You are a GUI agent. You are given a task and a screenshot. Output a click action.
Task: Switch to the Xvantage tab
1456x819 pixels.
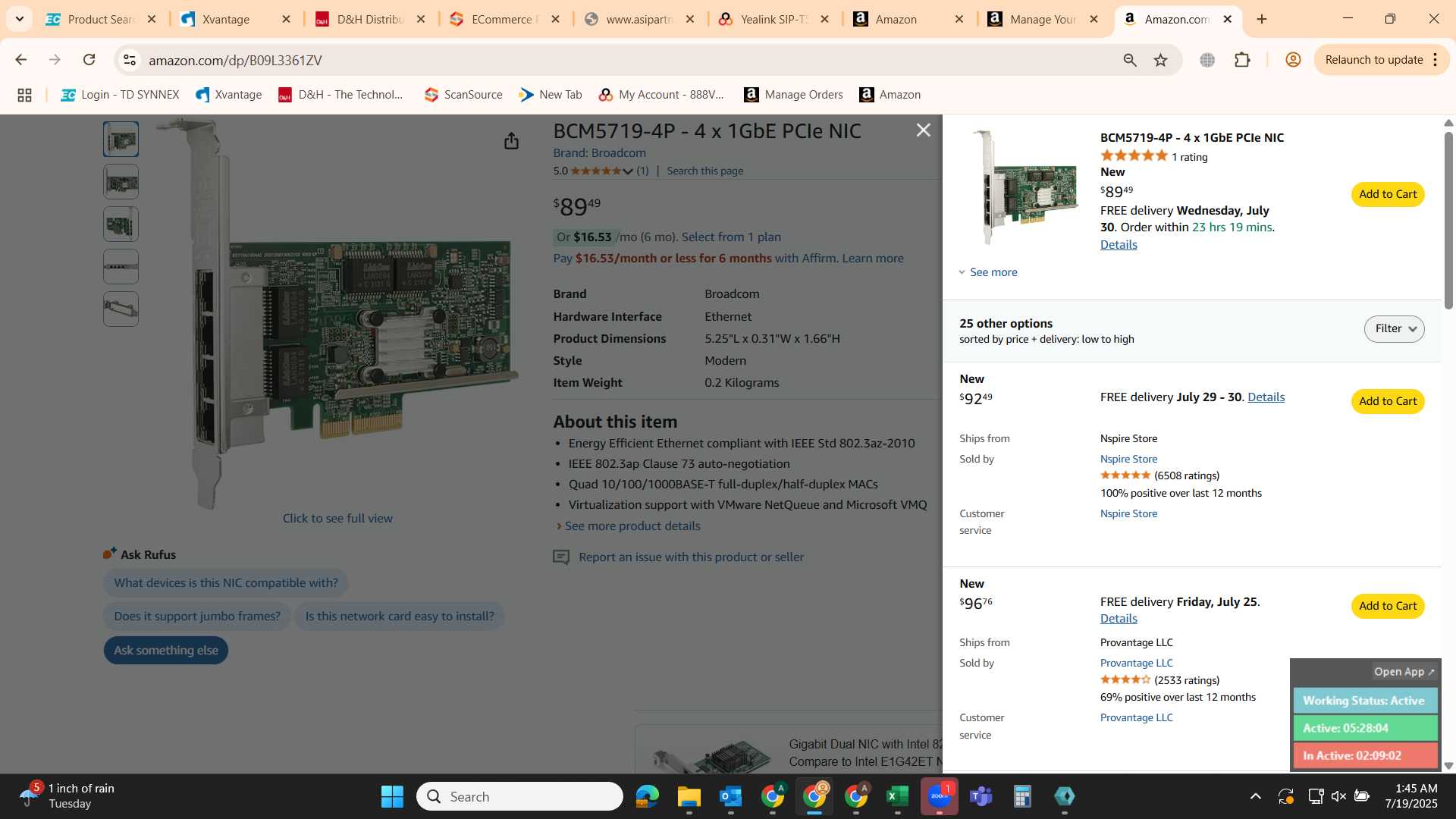235,19
